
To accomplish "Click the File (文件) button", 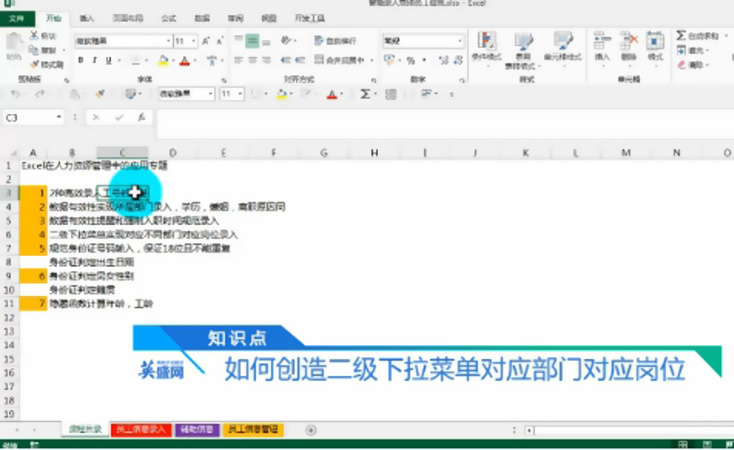I will [x=17, y=18].
